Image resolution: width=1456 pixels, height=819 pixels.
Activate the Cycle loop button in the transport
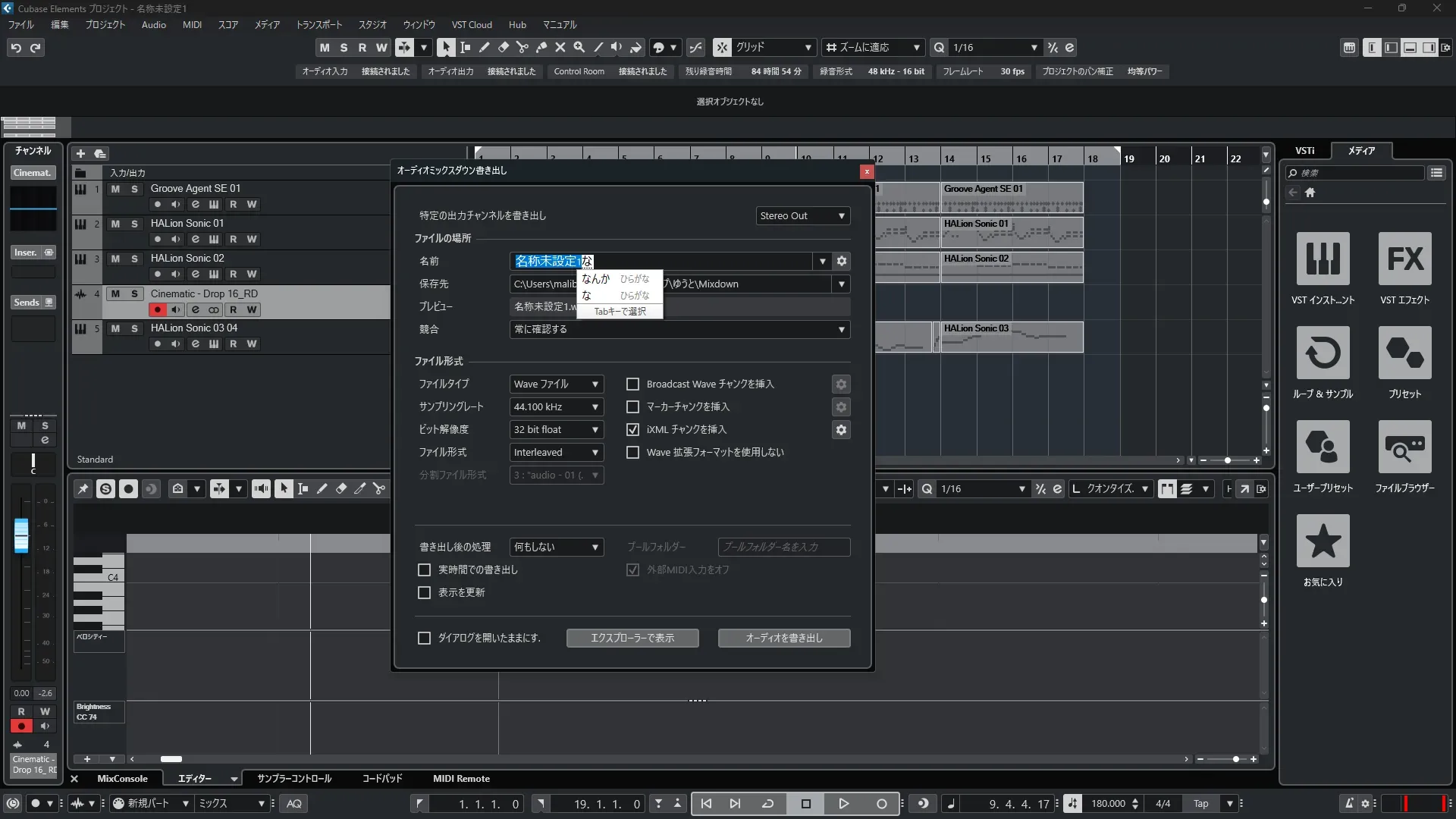767,804
